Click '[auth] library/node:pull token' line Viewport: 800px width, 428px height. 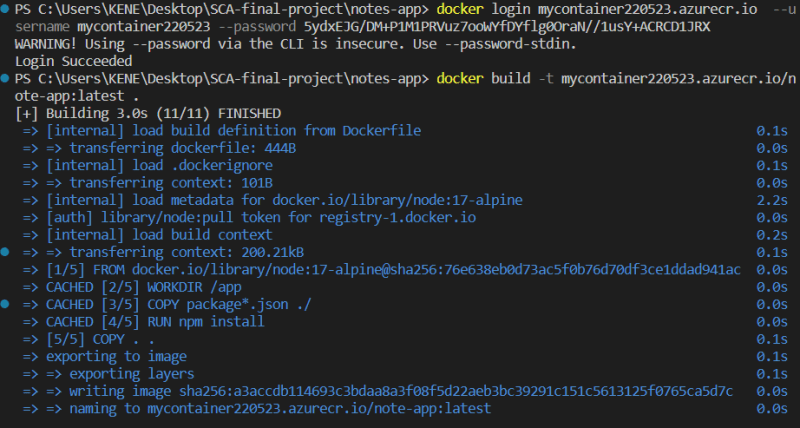click(x=249, y=217)
